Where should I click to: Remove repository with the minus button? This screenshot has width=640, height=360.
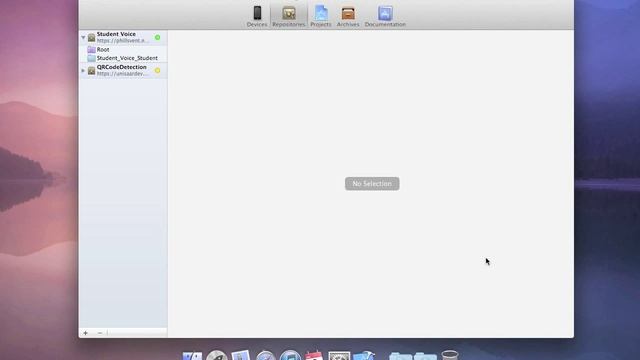coord(100,333)
